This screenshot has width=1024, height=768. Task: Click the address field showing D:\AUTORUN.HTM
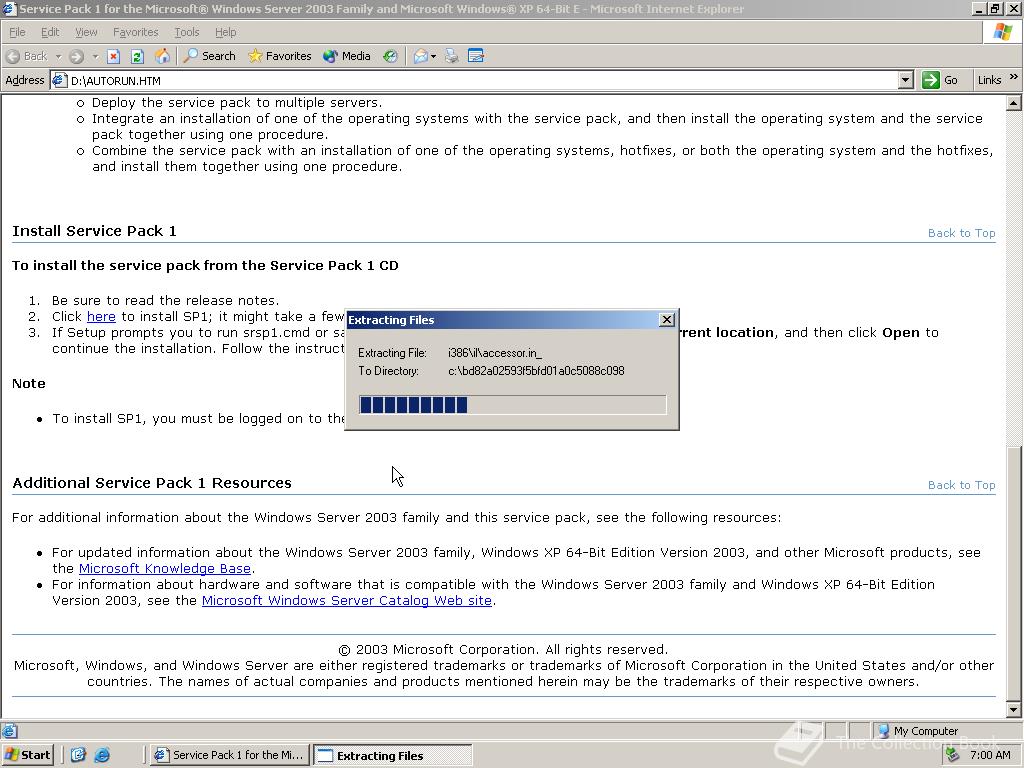click(483, 80)
